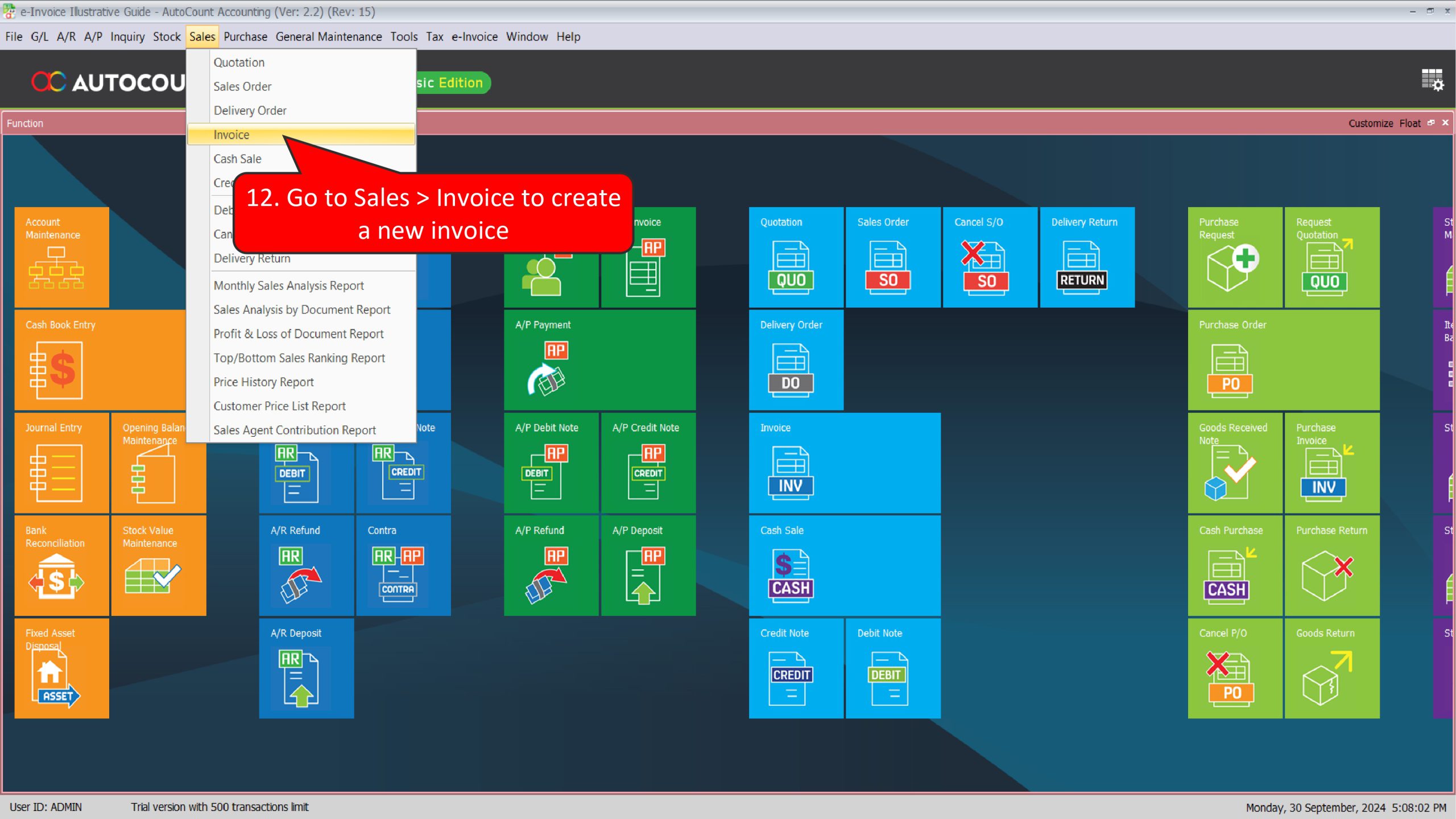Open the A/R Deposit tile
The image size is (1456, 819).
click(307, 668)
